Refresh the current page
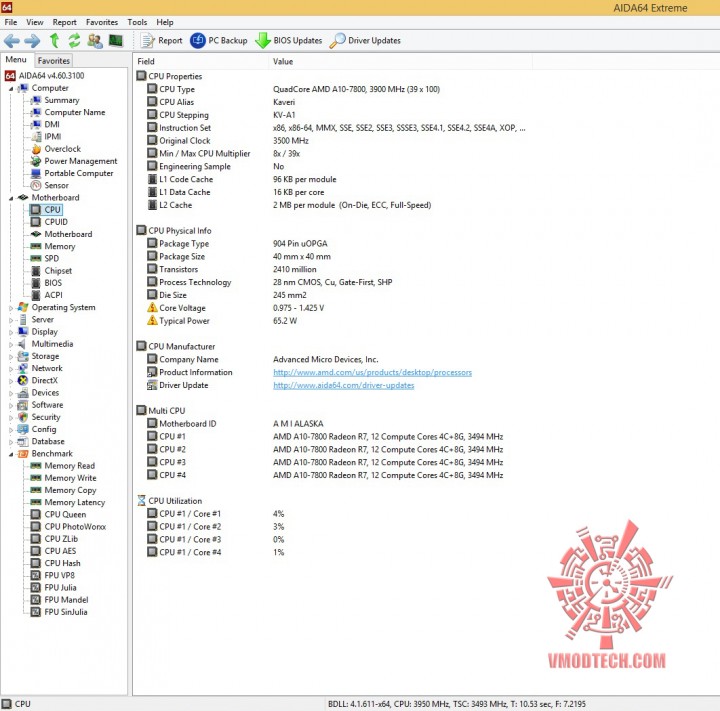Viewport: 720px width, 711px height. [x=74, y=40]
